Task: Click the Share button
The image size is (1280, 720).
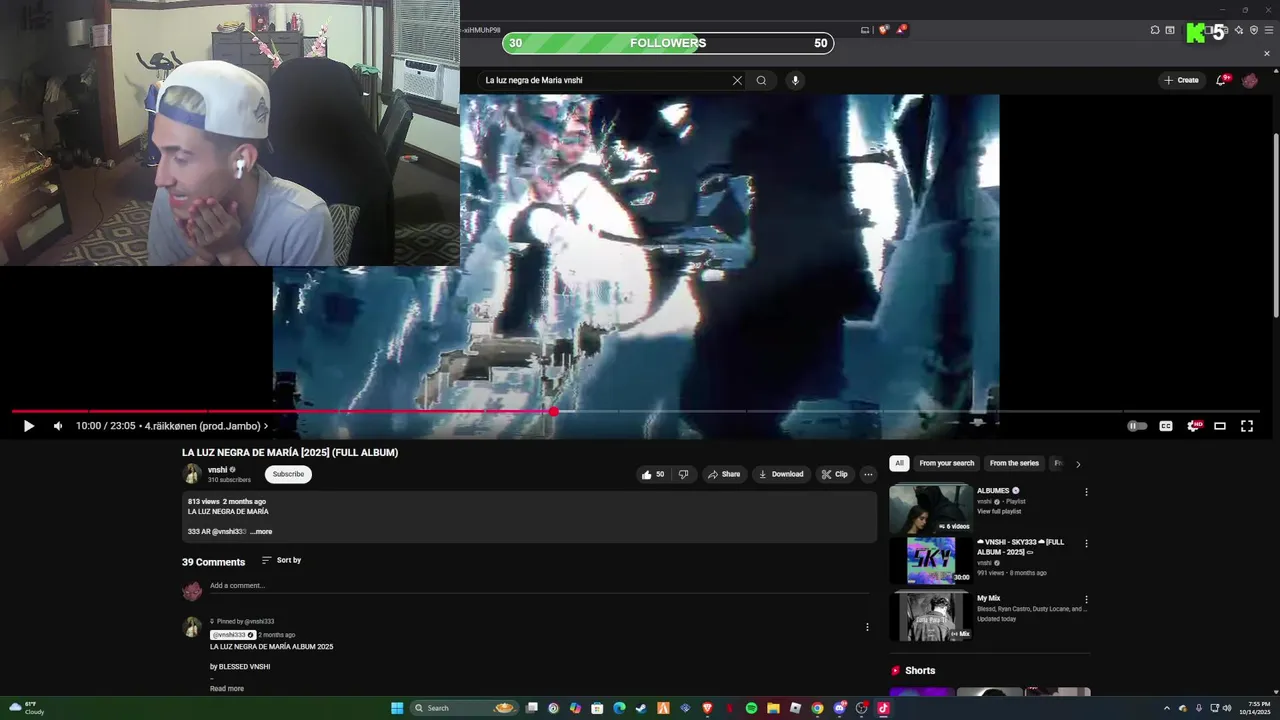Action: [x=724, y=474]
